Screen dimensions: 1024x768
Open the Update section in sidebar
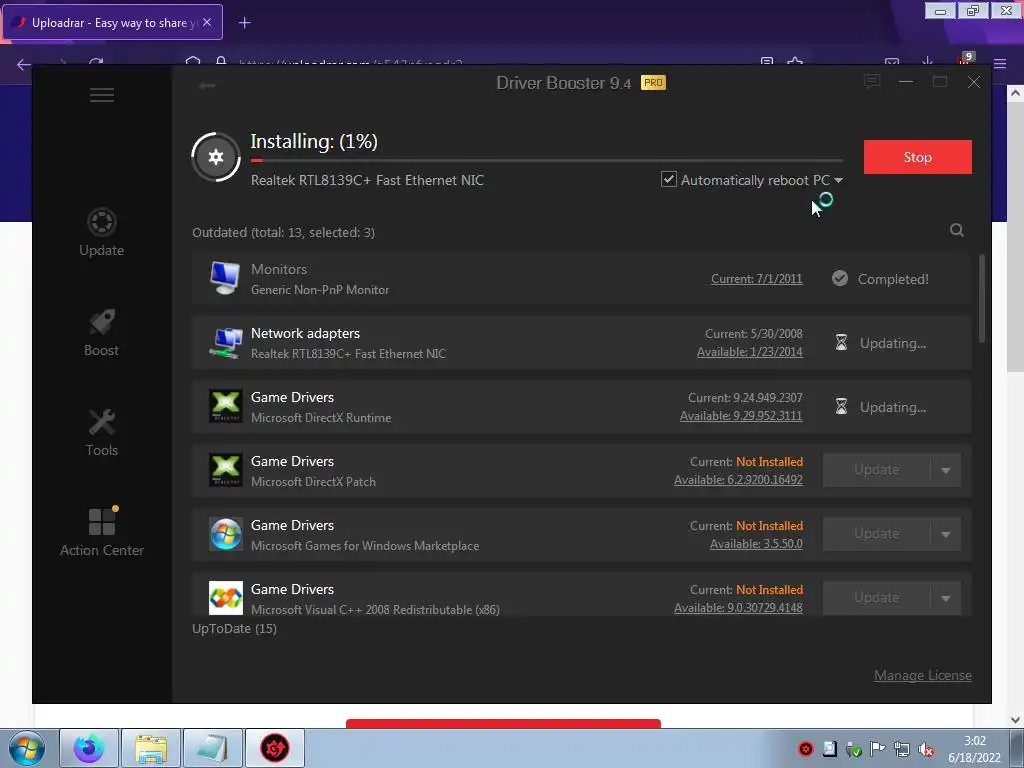pos(101,232)
